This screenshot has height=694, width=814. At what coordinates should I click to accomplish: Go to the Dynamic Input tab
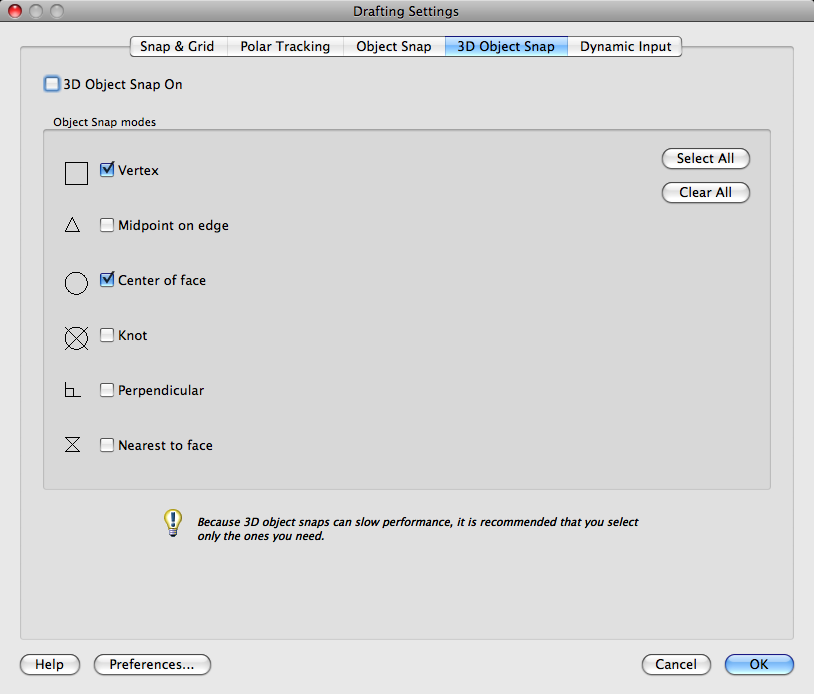[625, 47]
